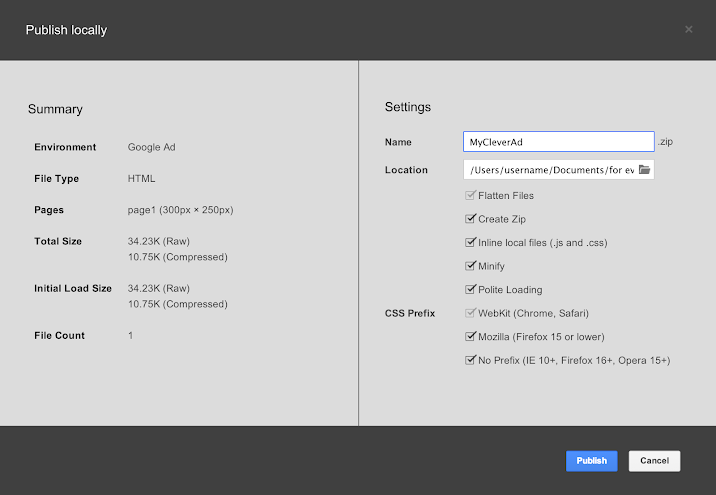Image resolution: width=716 pixels, height=495 pixels.
Task: Click the Settings heading
Action: click(x=407, y=107)
